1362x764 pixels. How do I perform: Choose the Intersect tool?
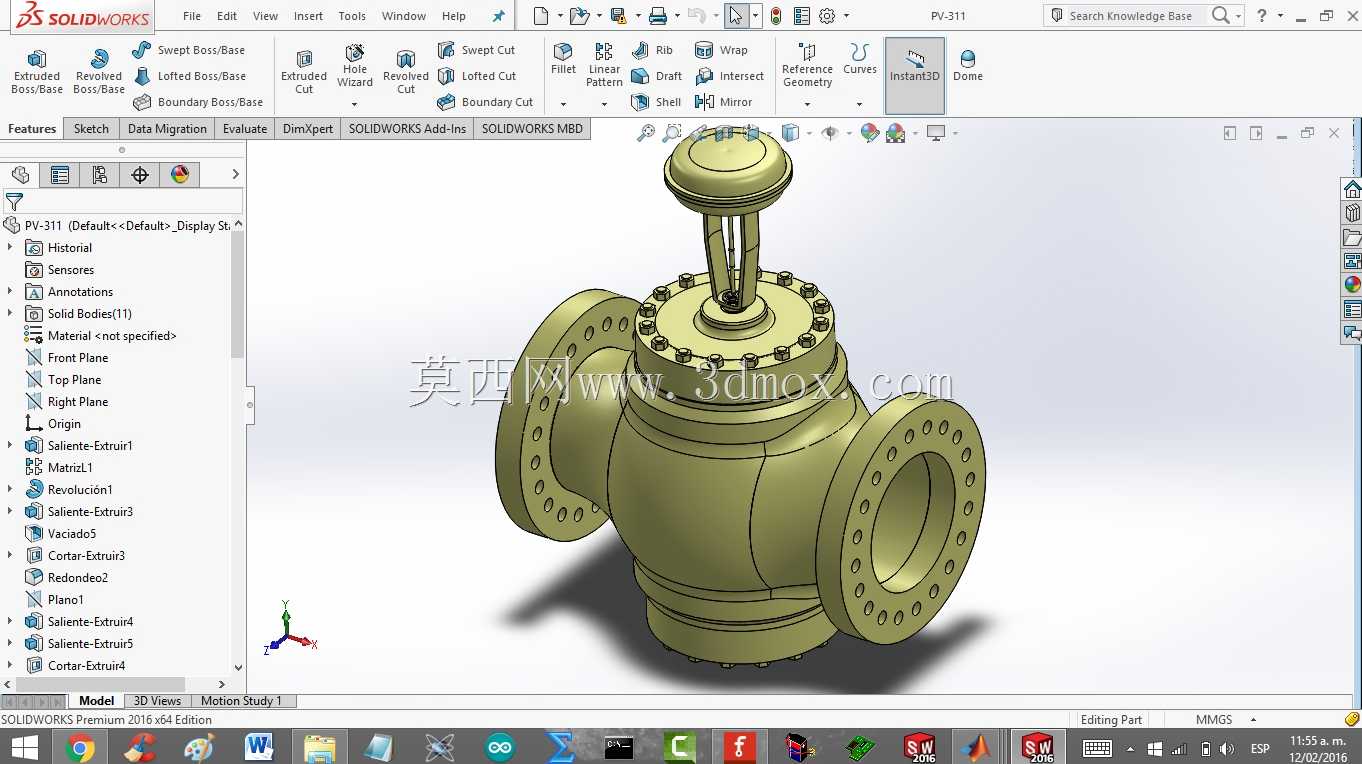click(x=729, y=76)
